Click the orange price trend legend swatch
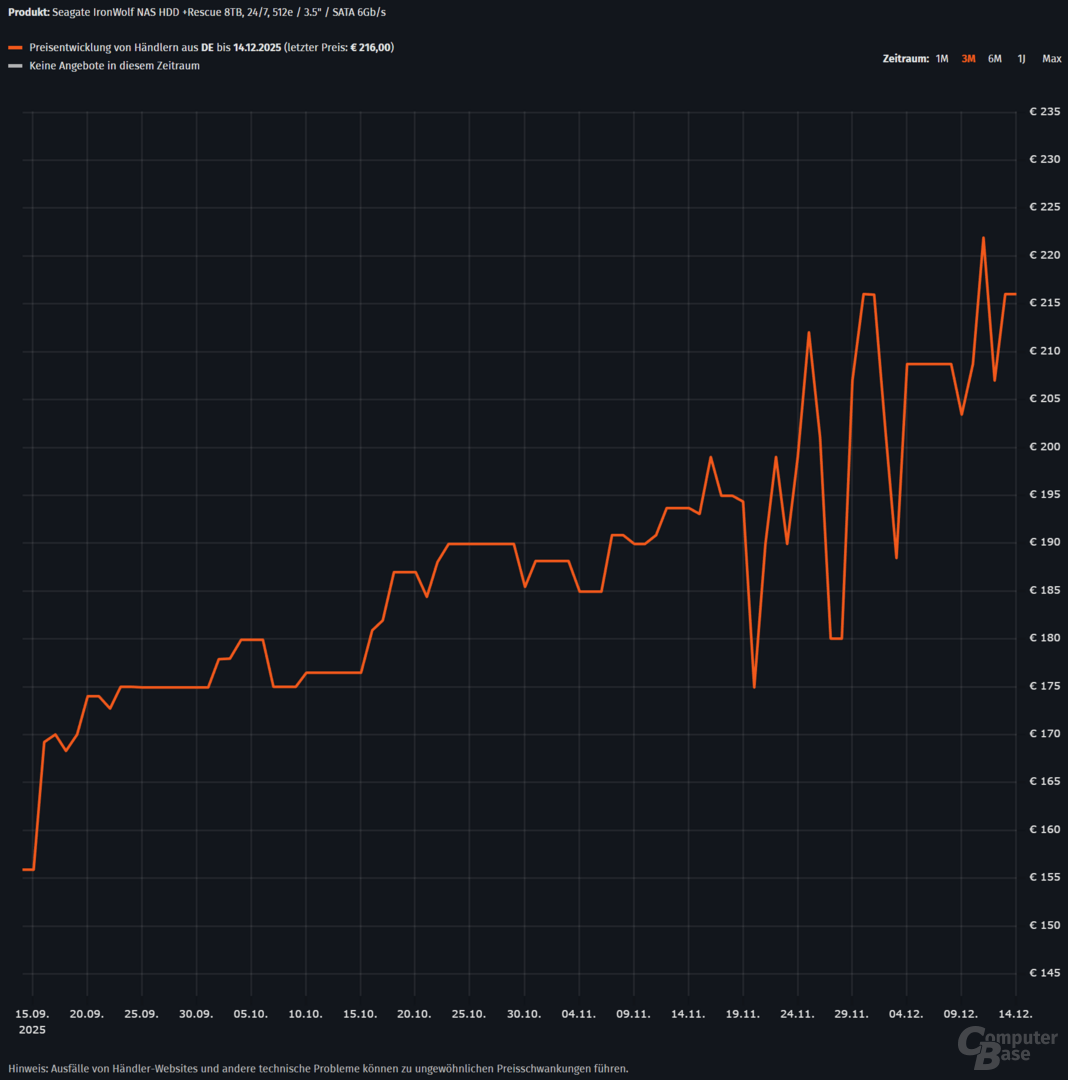The height and width of the screenshot is (1080, 1068). point(15,48)
